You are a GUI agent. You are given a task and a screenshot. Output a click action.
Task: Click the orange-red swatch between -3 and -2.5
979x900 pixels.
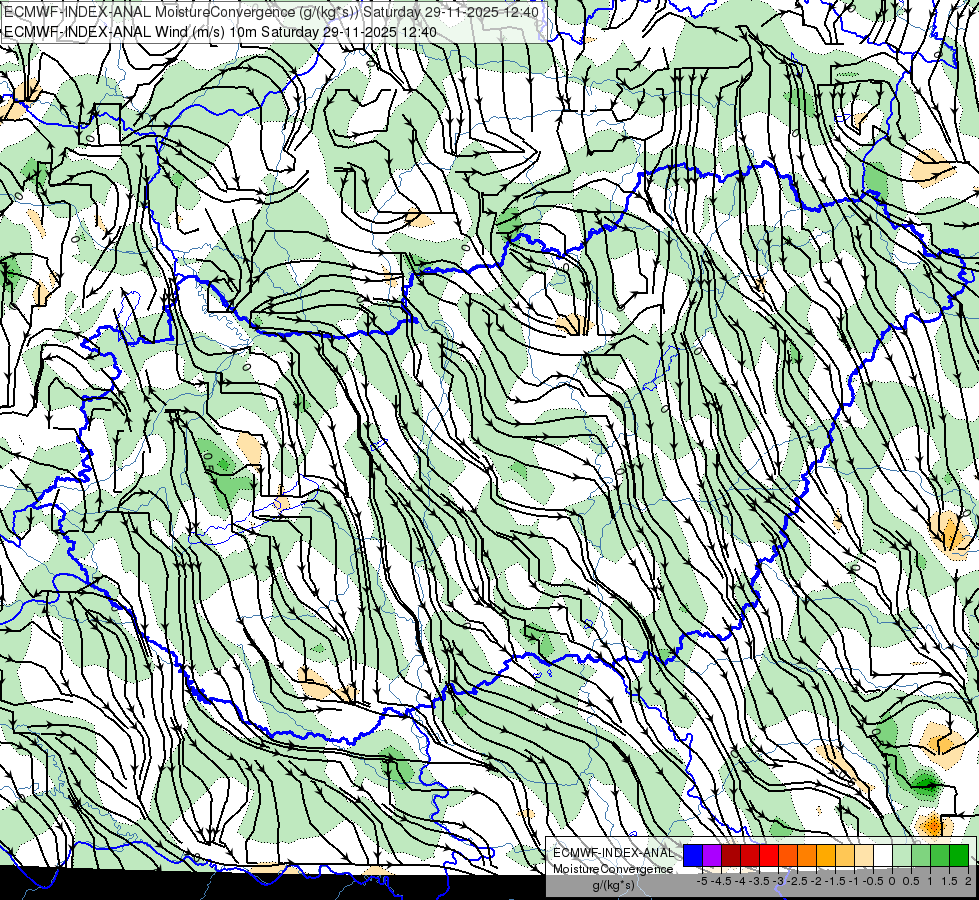[x=788, y=855]
